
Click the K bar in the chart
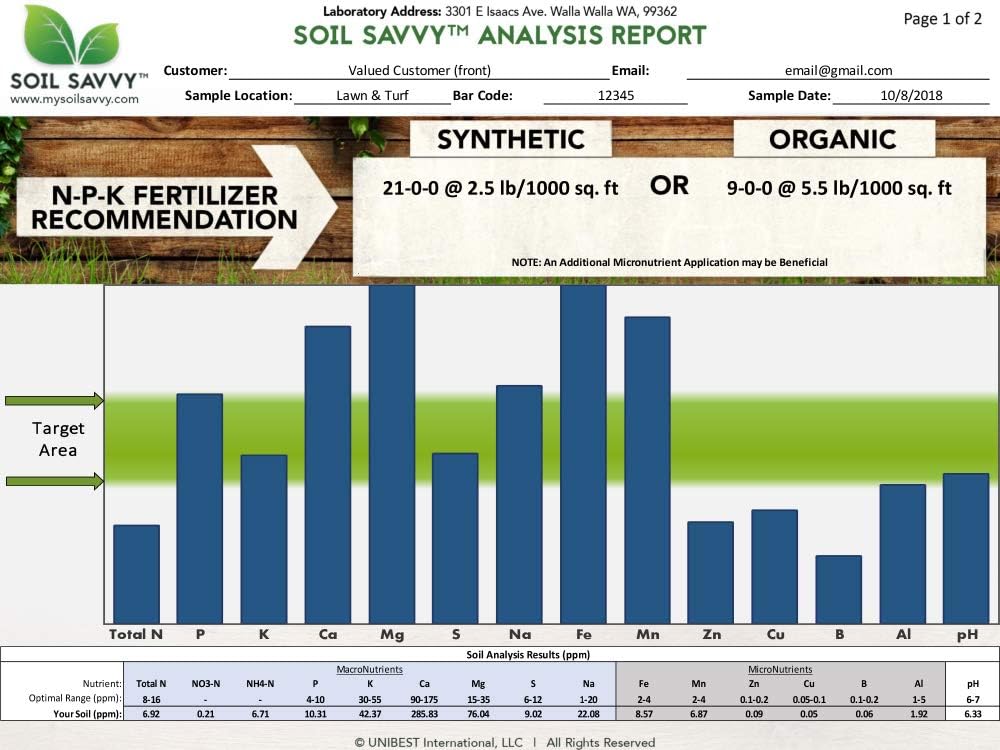pos(264,539)
